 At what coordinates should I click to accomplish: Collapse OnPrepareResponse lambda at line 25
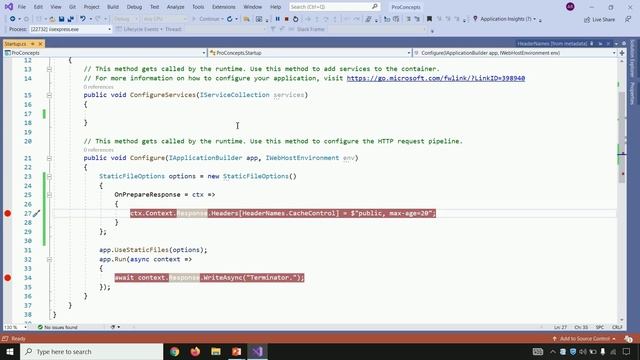tap(49, 195)
